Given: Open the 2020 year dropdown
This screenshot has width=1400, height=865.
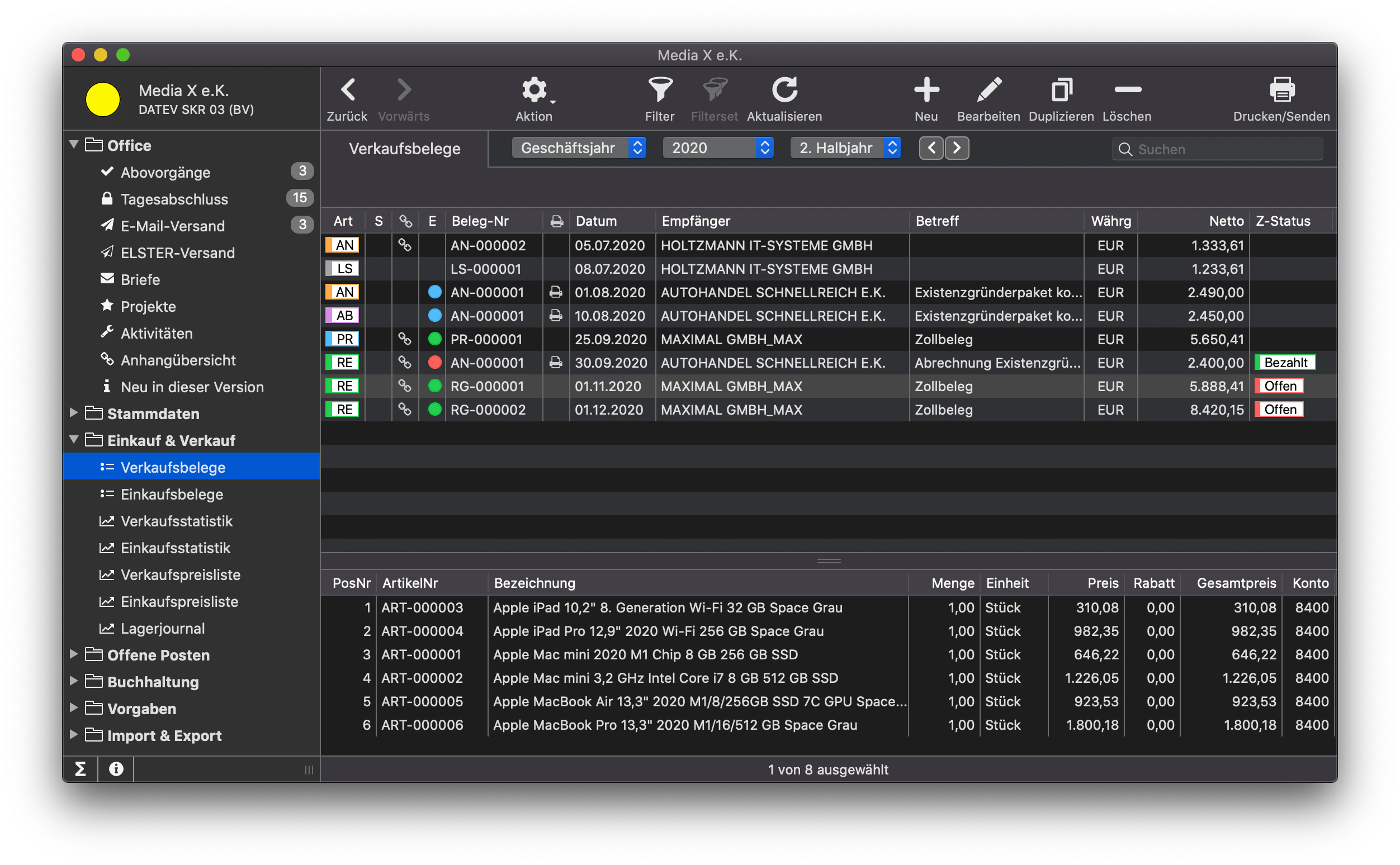Looking at the screenshot, I should (x=718, y=148).
